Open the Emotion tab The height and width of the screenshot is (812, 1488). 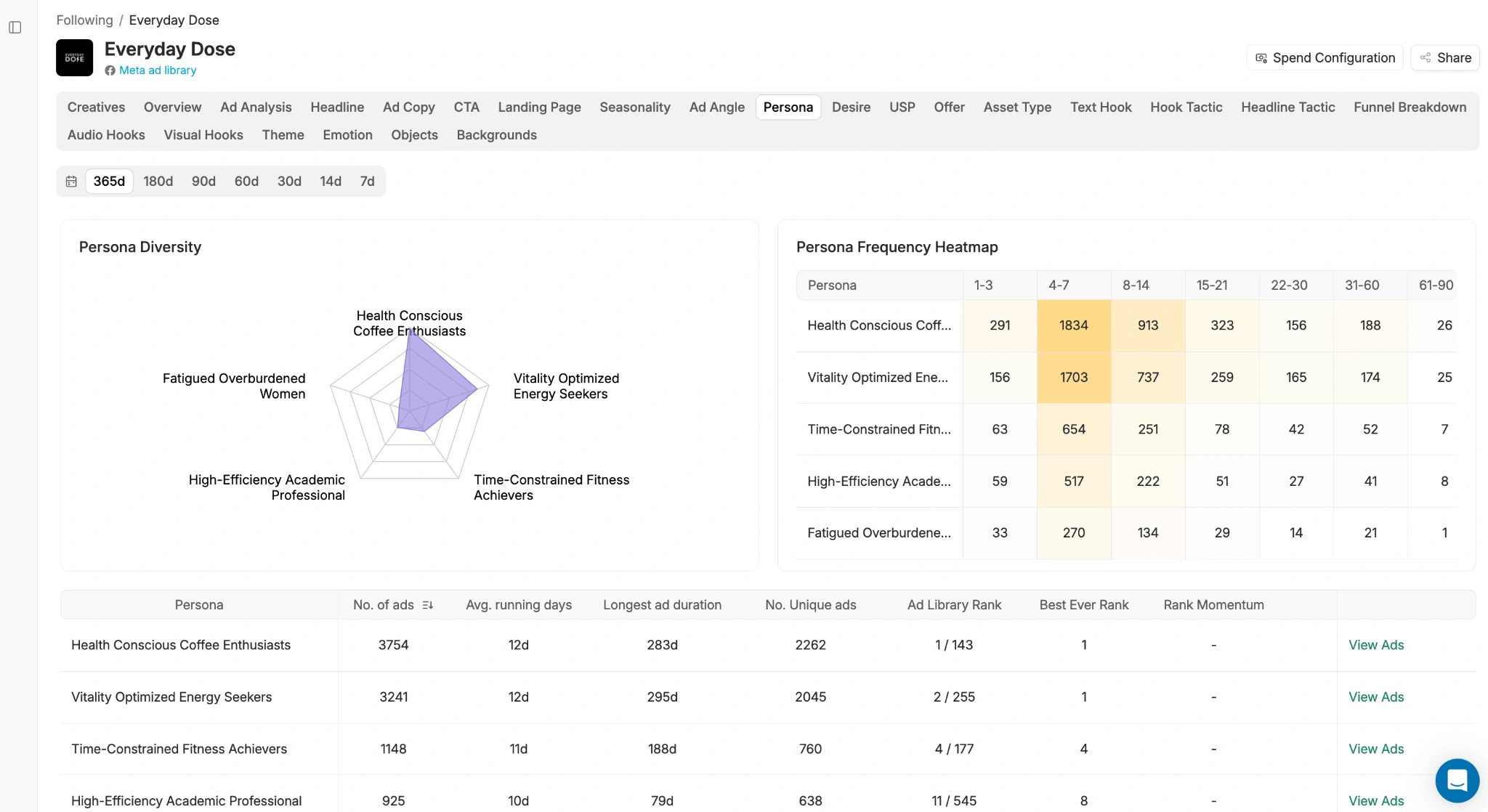tap(347, 135)
